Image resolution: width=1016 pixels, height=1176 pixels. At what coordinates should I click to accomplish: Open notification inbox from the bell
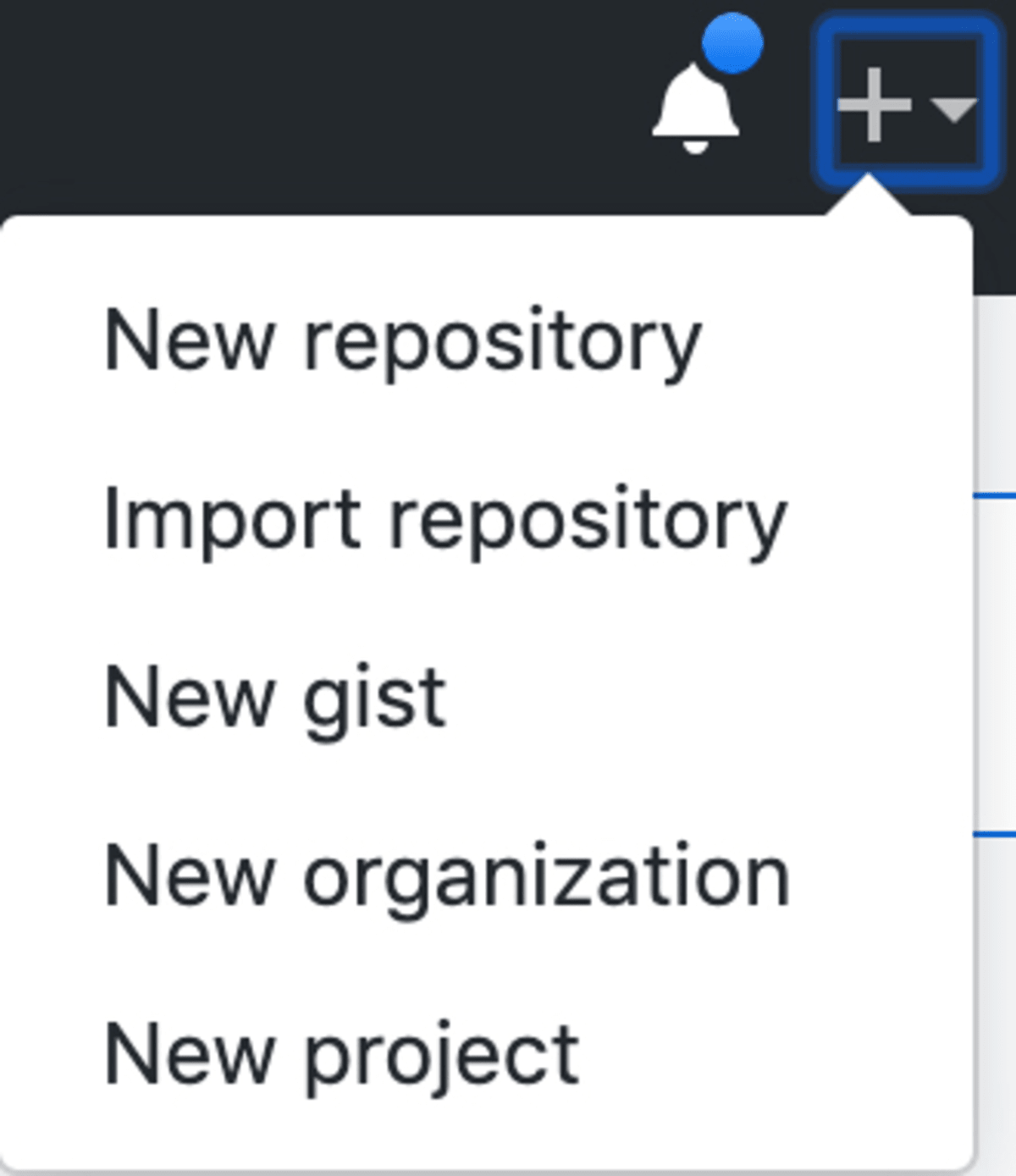coord(696,104)
